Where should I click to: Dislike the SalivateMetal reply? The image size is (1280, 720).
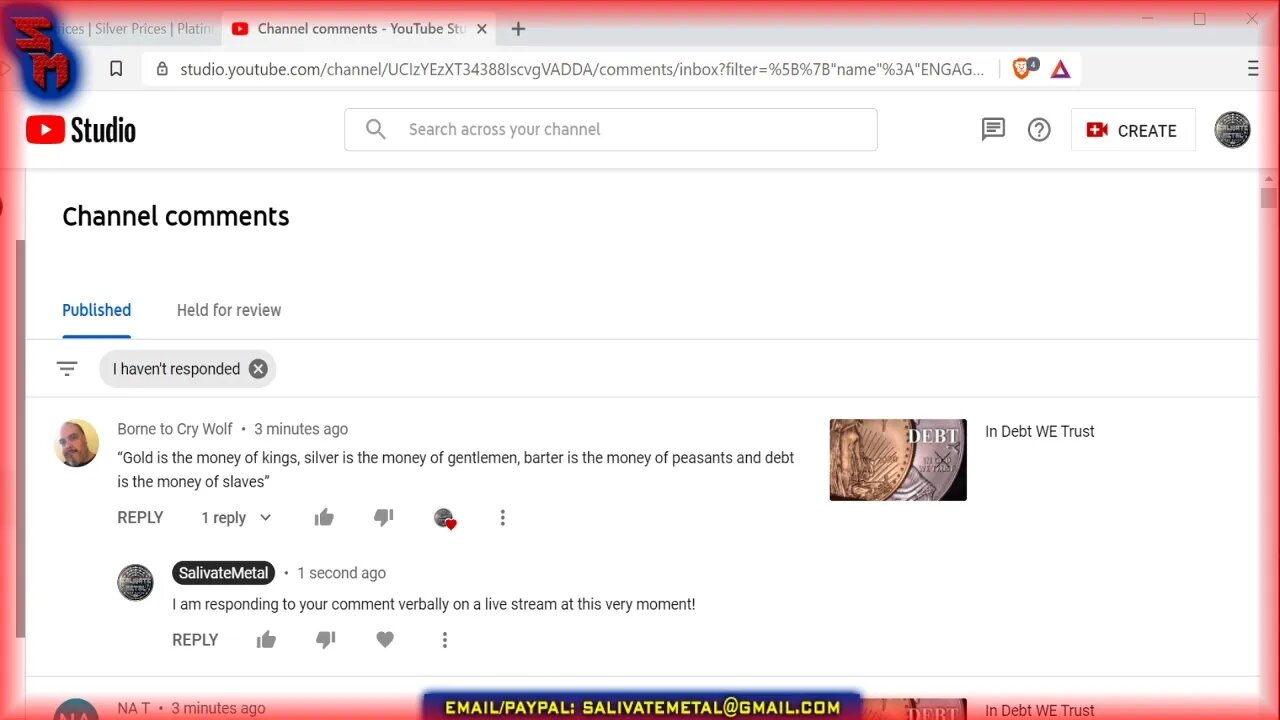point(325,640)
